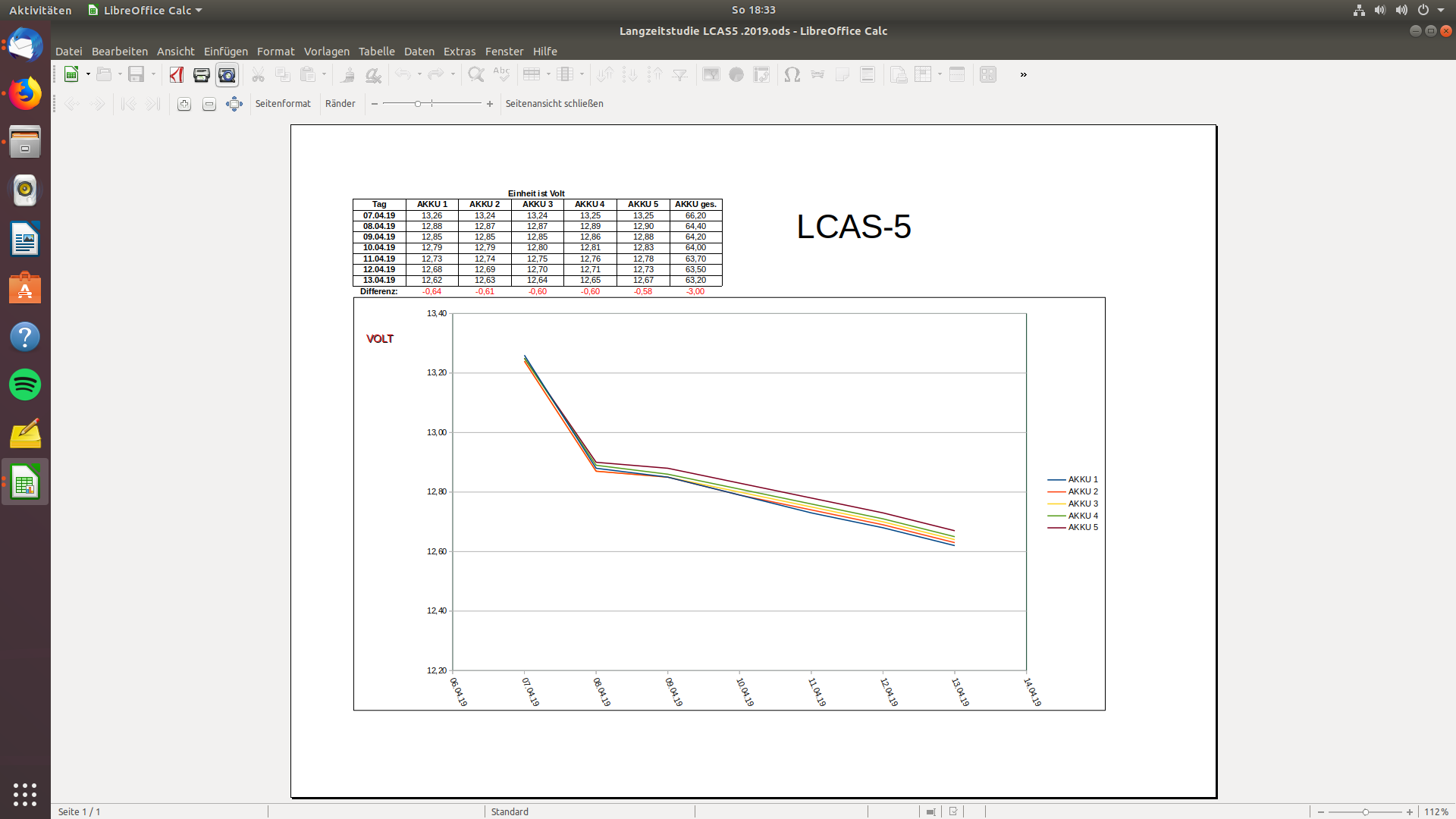Click the Print document icon
Screen dimensions: 1456x819
coord(201,74)
